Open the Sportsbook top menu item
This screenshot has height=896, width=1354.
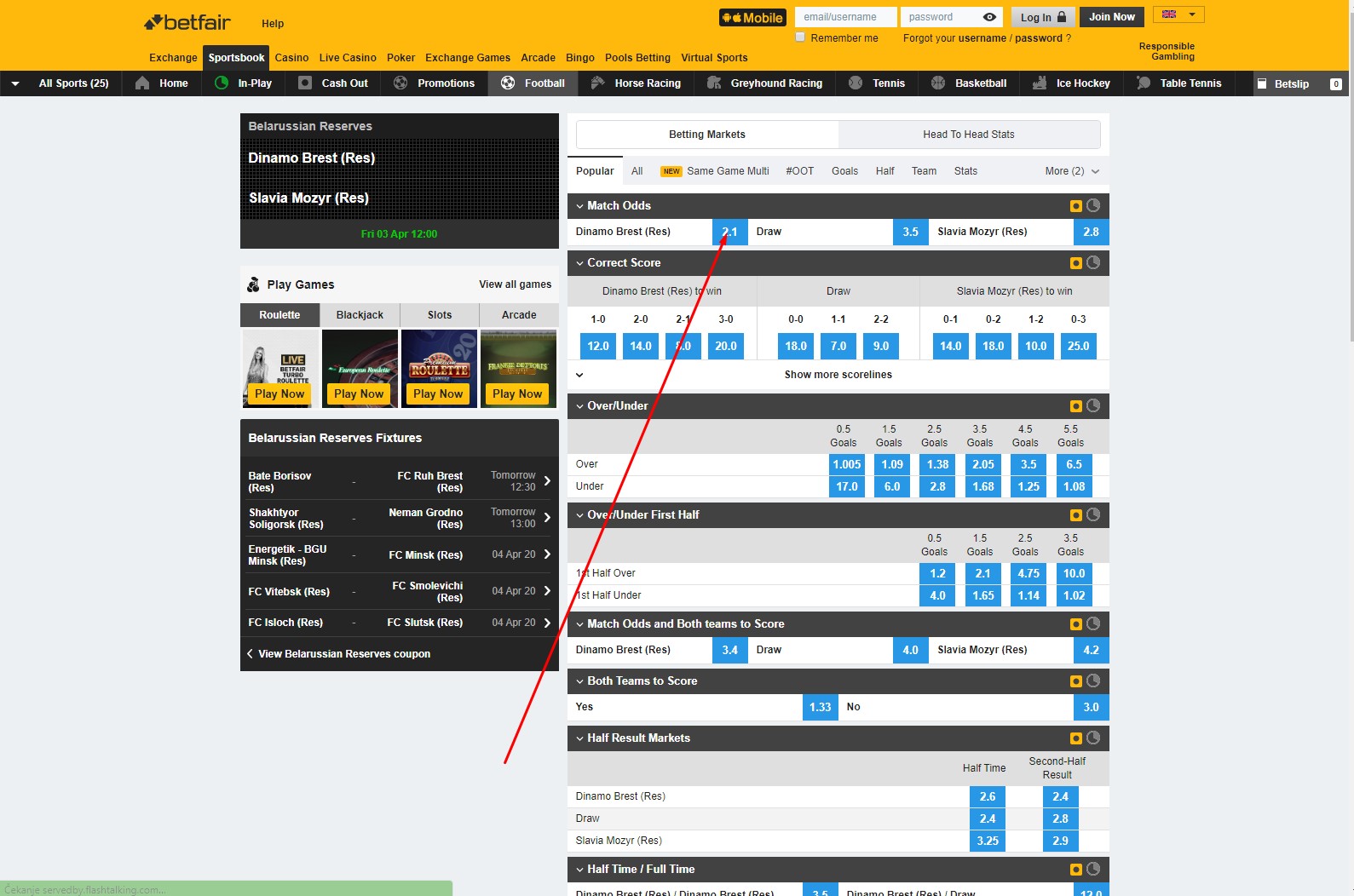pos(236,58)
